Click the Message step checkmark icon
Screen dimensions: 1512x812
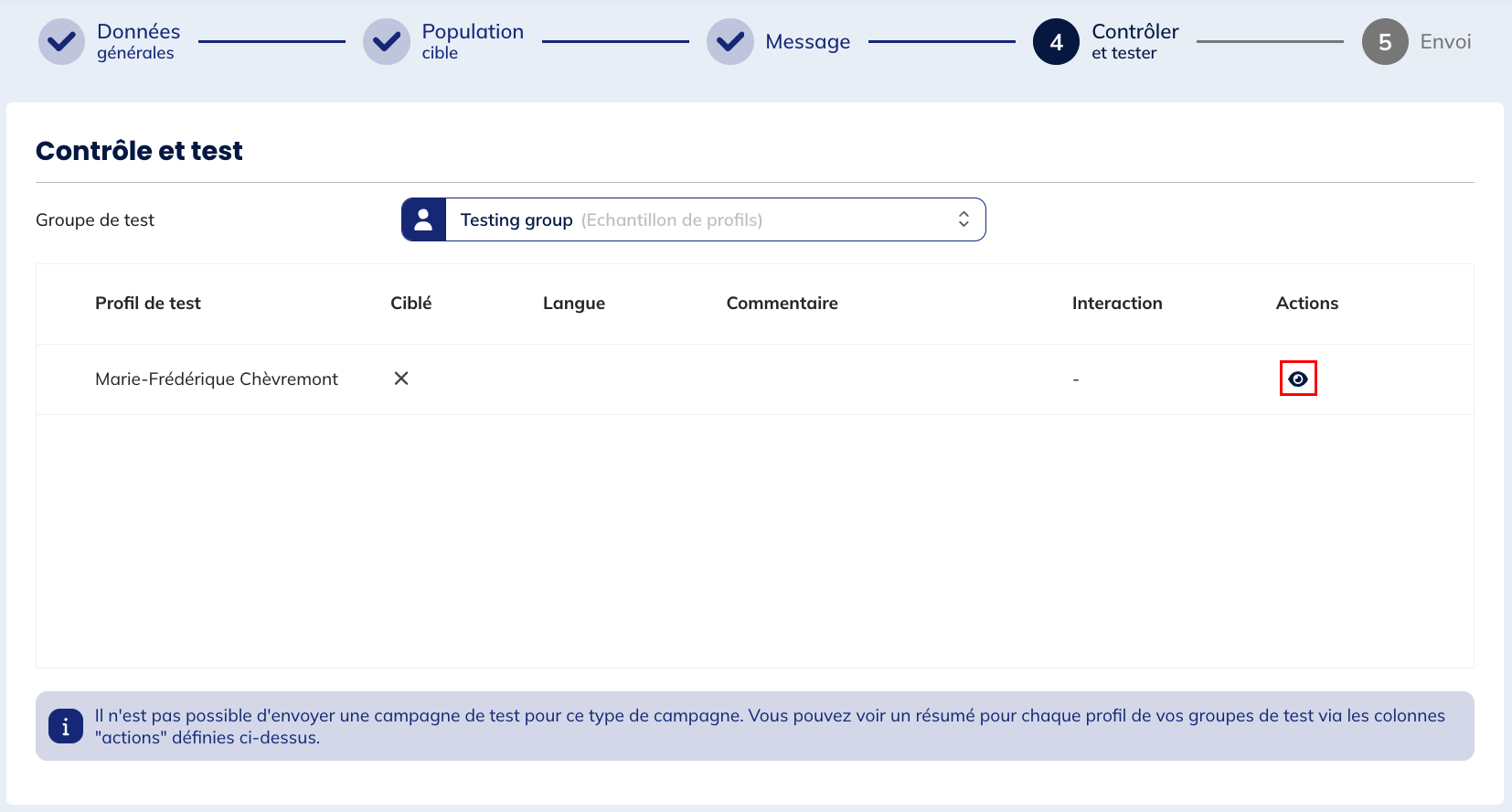pyautogui.click(x=730, y=42)
